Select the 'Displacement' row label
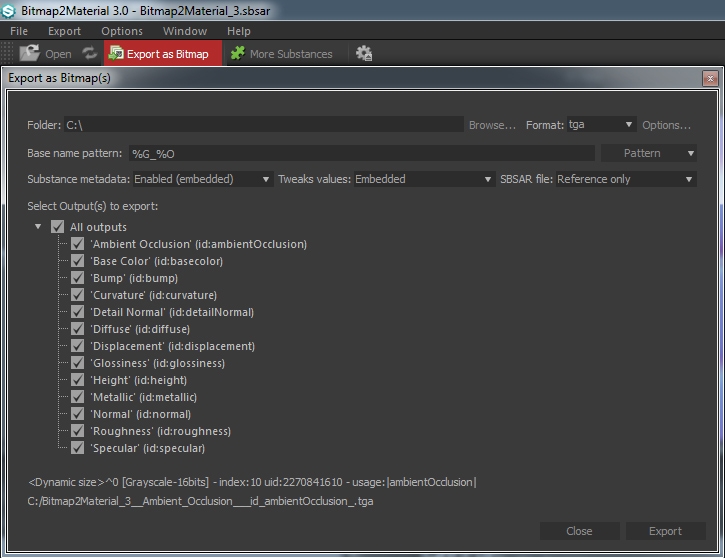This screenshot has width=725, height=558. 172,346
